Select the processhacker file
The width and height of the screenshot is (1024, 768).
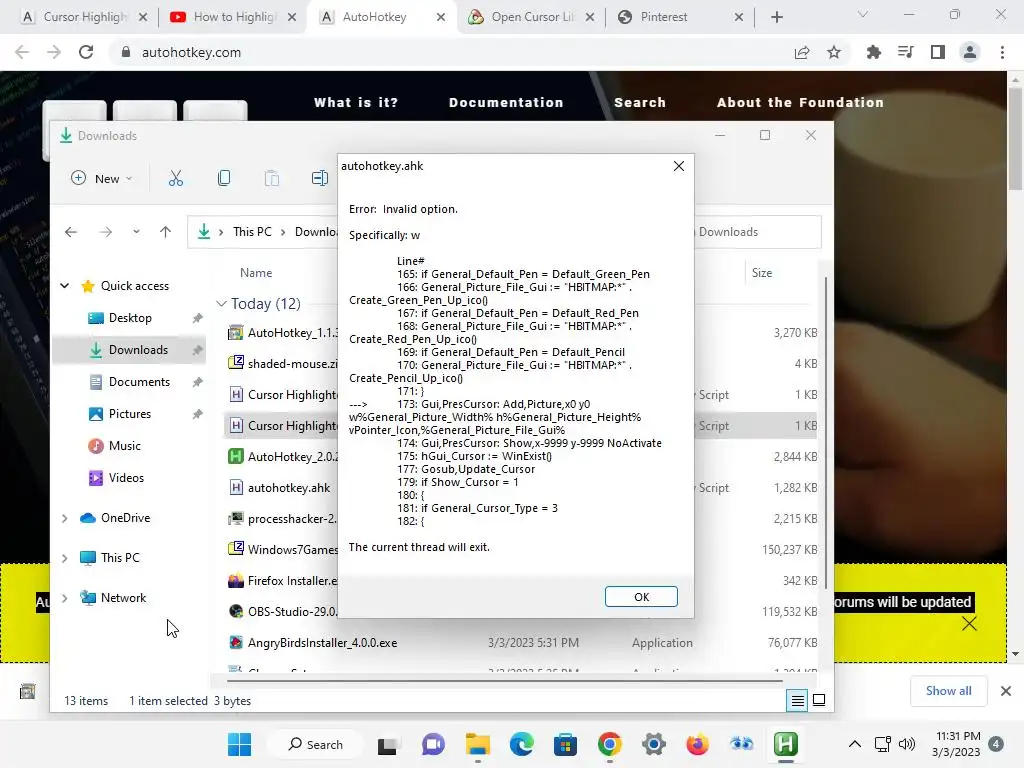pos(282,519)
